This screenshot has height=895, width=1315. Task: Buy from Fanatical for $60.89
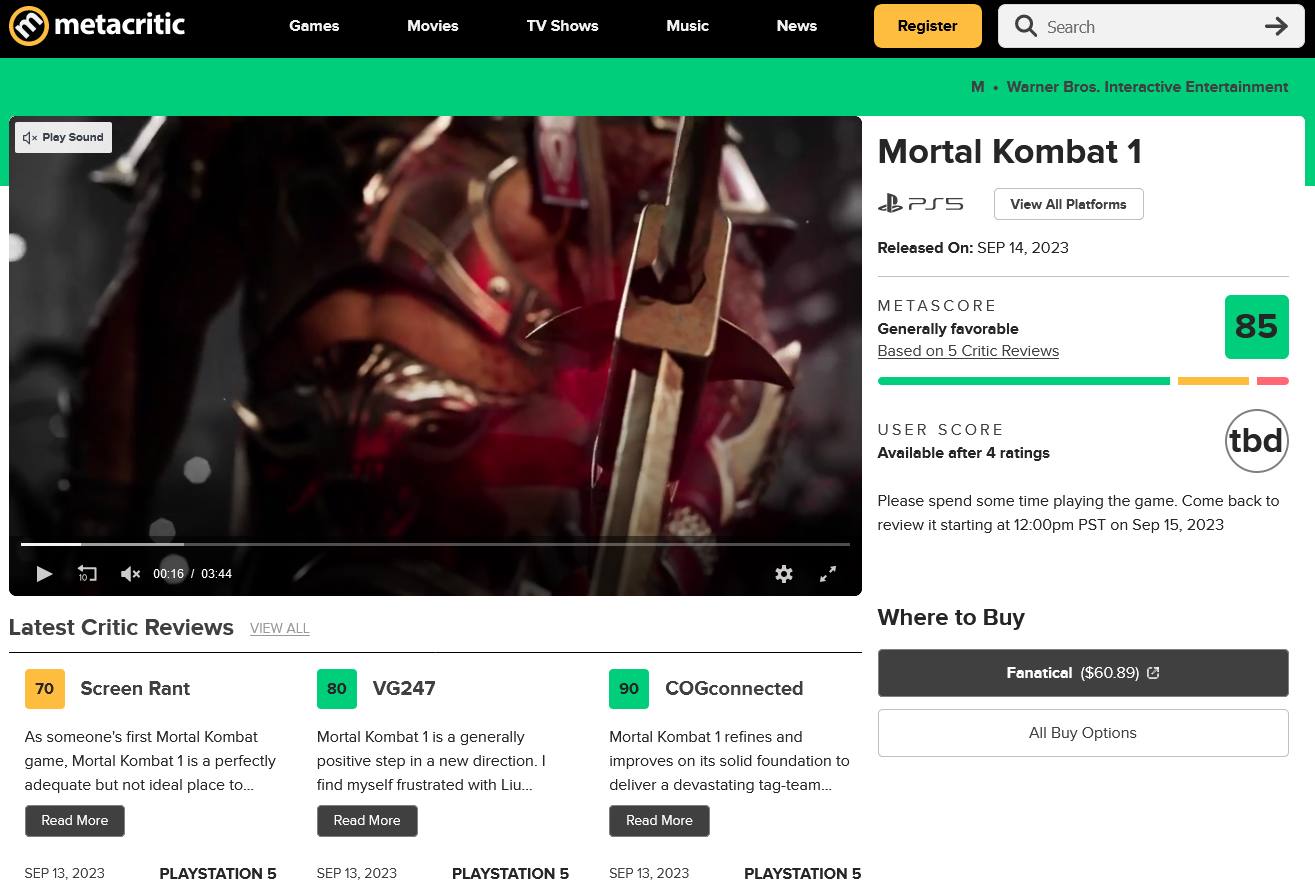1082,673
